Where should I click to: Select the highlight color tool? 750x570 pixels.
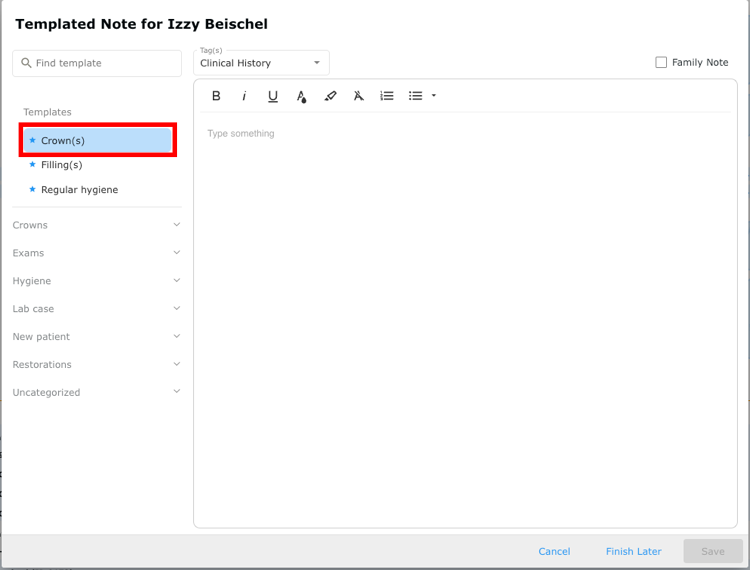(330, 96)
